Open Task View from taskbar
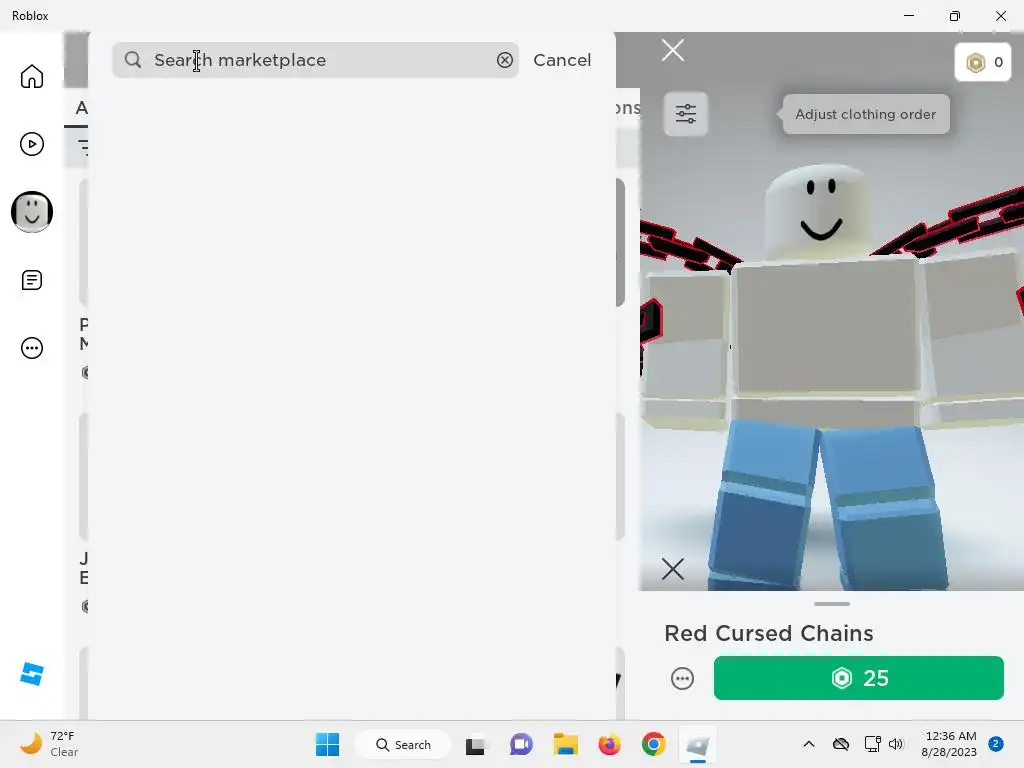 tap(475, 744)
